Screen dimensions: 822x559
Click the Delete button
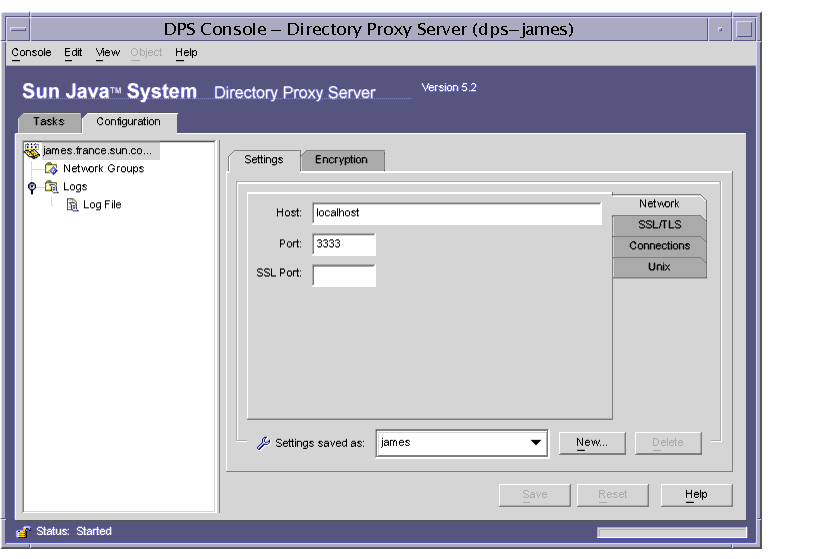(x=668, y=443)
